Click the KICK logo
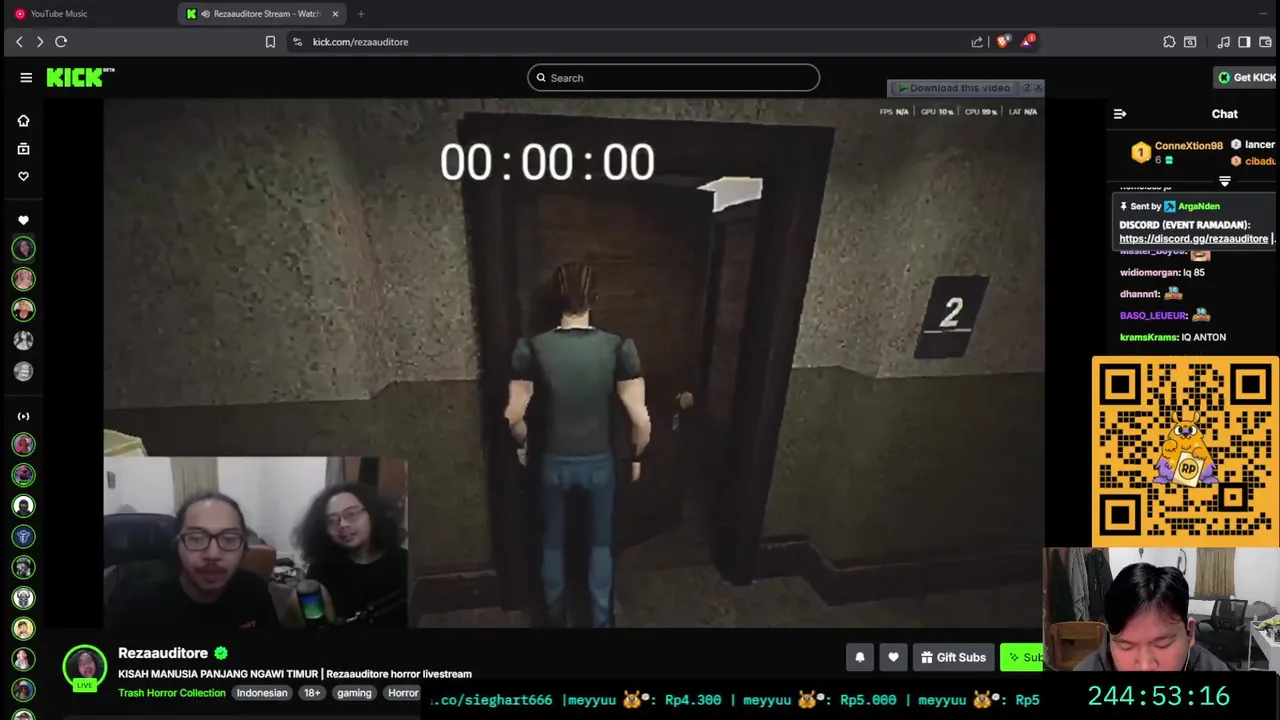Image resolution: width=1280 pixels, height=720 pixels. [x=80, y=77]
